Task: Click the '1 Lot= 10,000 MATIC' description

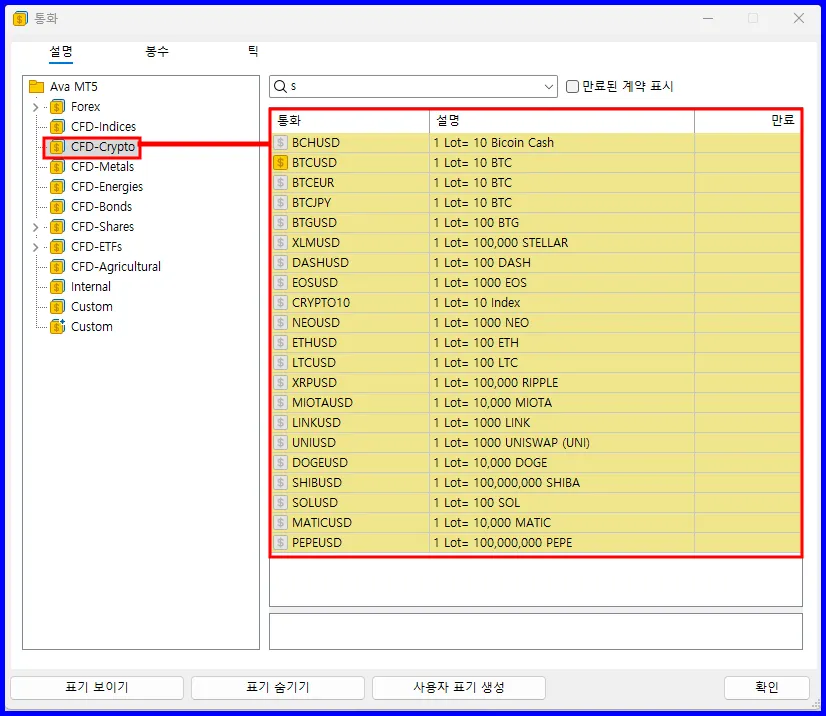Action: [493, 523]
